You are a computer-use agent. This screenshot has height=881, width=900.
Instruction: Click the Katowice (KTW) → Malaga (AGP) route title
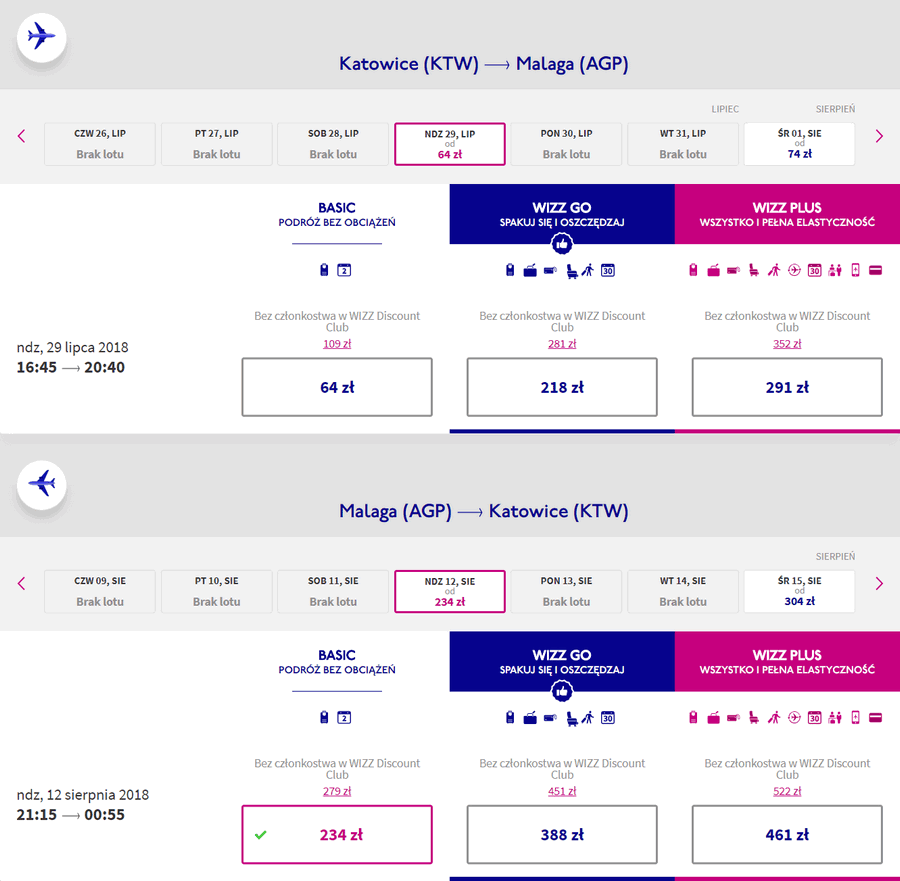pos(483,64)
